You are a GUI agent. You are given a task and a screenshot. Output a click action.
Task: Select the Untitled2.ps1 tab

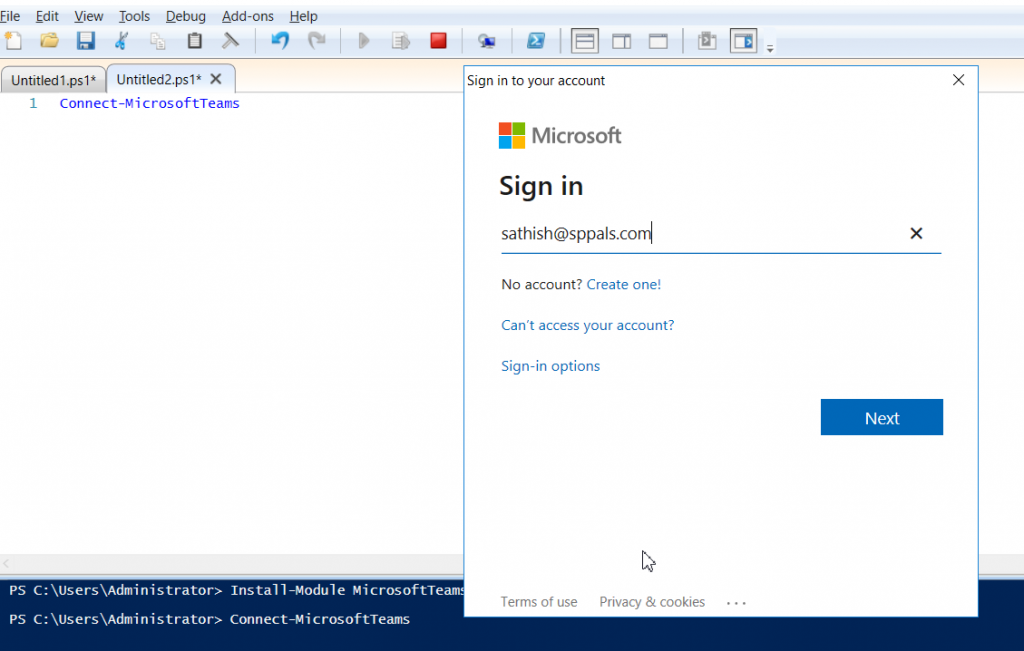pyautogui.click(x=159, y=79)
